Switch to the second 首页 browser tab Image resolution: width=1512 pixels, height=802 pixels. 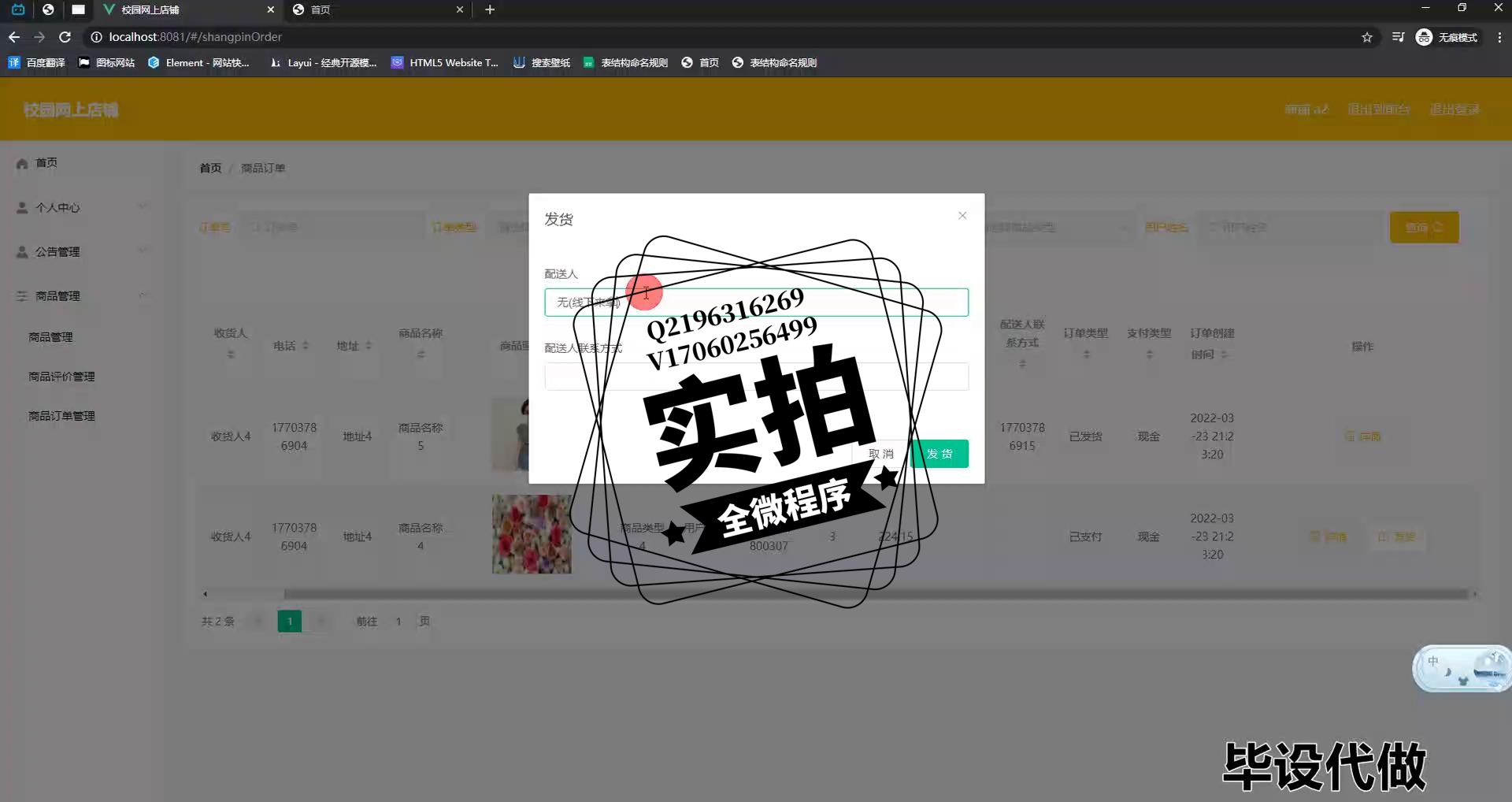pyautogui.click(x=378, y=9)
